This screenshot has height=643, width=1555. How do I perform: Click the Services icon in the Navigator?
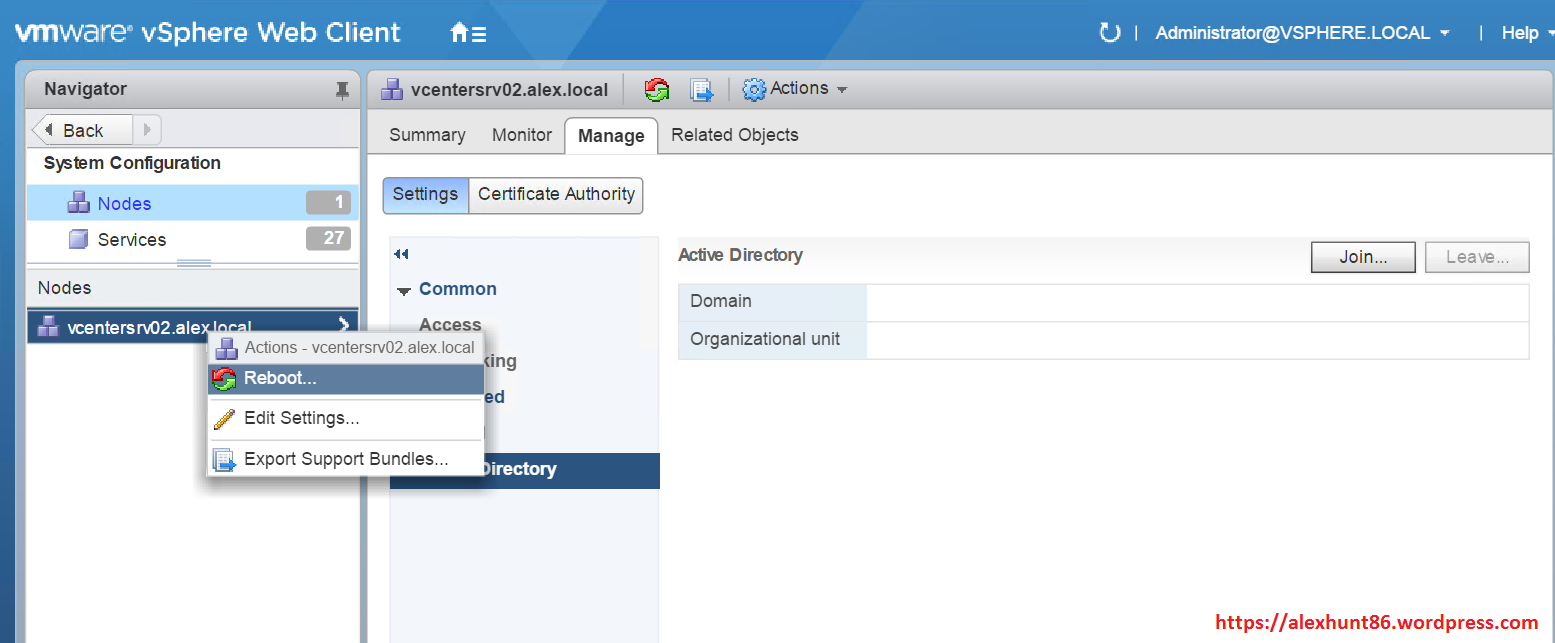pyautogui.click(x=78, y=239)
